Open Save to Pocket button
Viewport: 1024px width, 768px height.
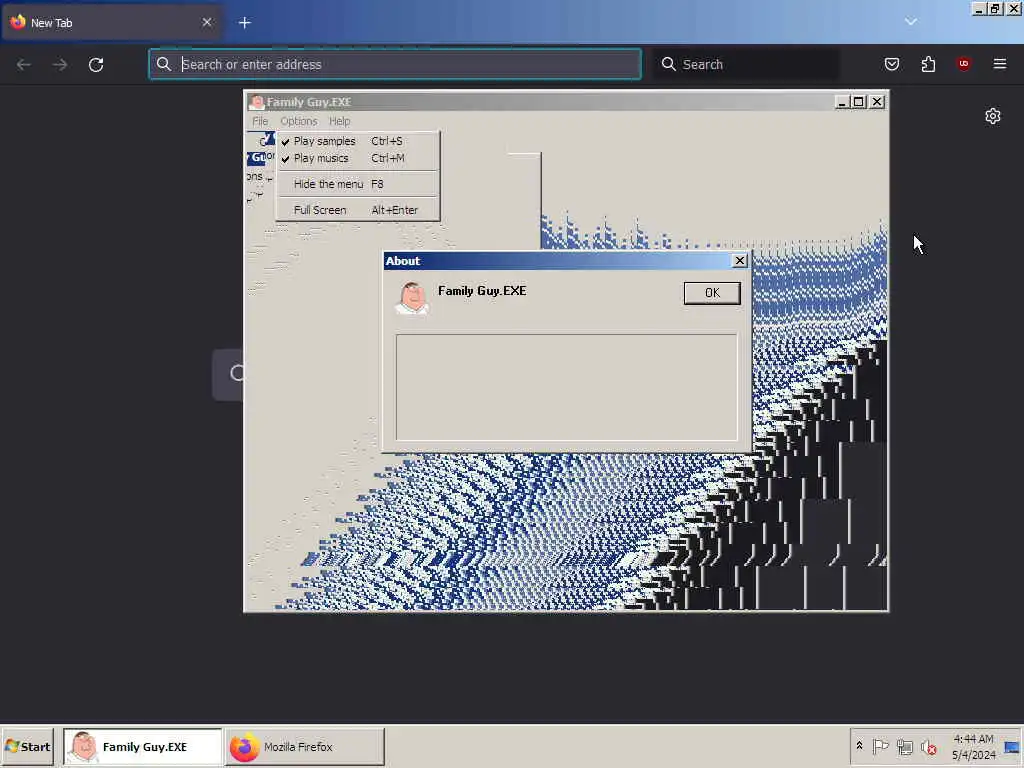(891, 64)
